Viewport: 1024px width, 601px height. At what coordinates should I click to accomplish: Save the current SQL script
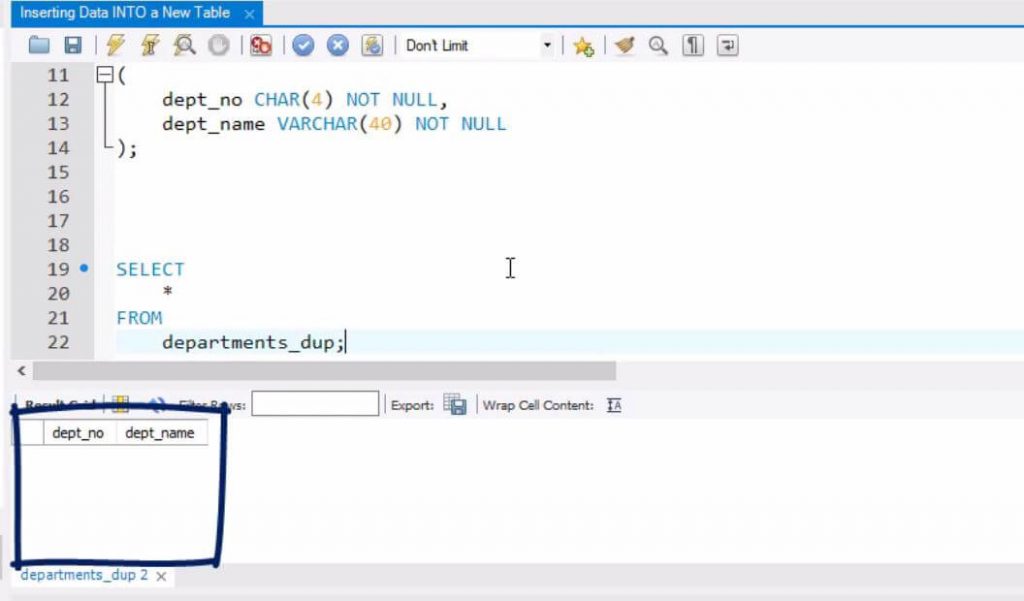[73, 45]
